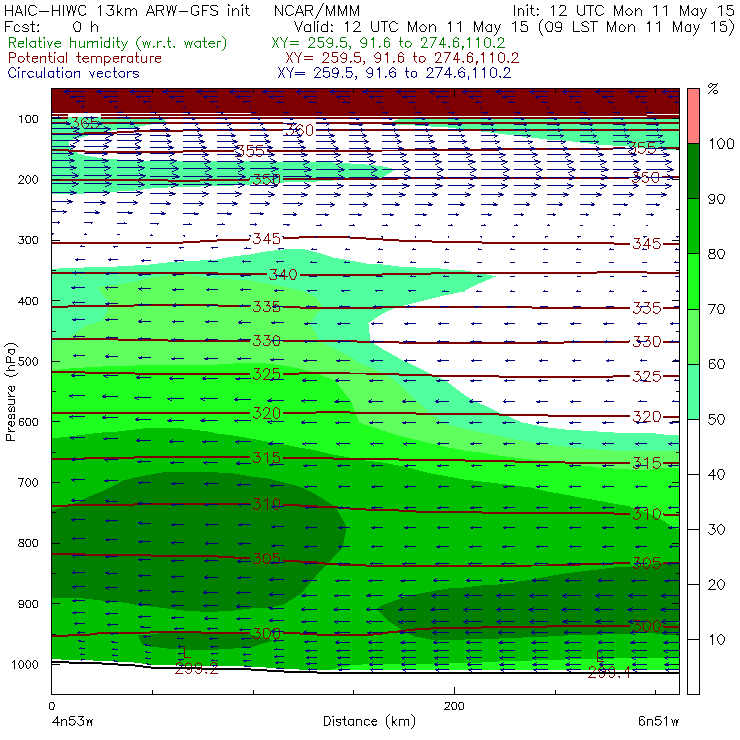The width and height of the screenshot is (740, 740).
Task: Click the '200' distance axis tick label
Action: [454, 706]
